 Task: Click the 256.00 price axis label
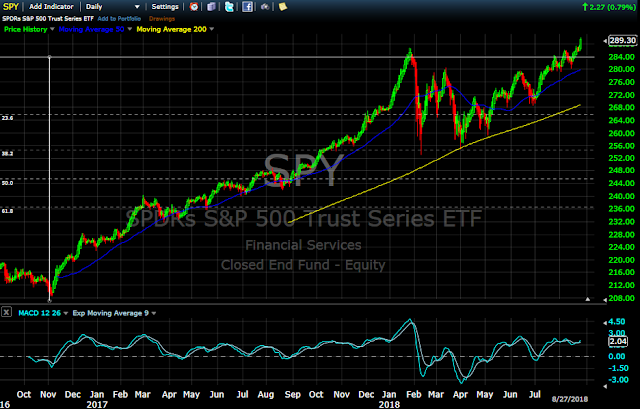pos(622,146)
